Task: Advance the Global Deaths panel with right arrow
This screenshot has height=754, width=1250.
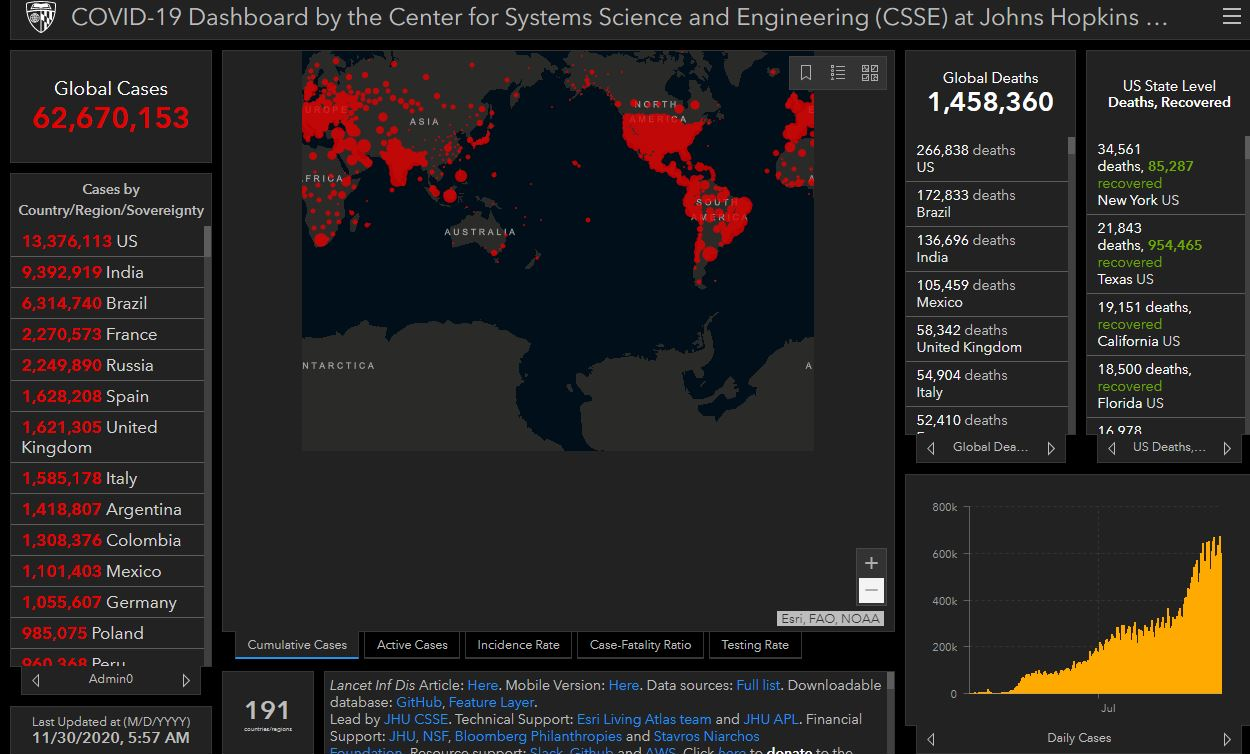Action: [x=1051, y=448]
